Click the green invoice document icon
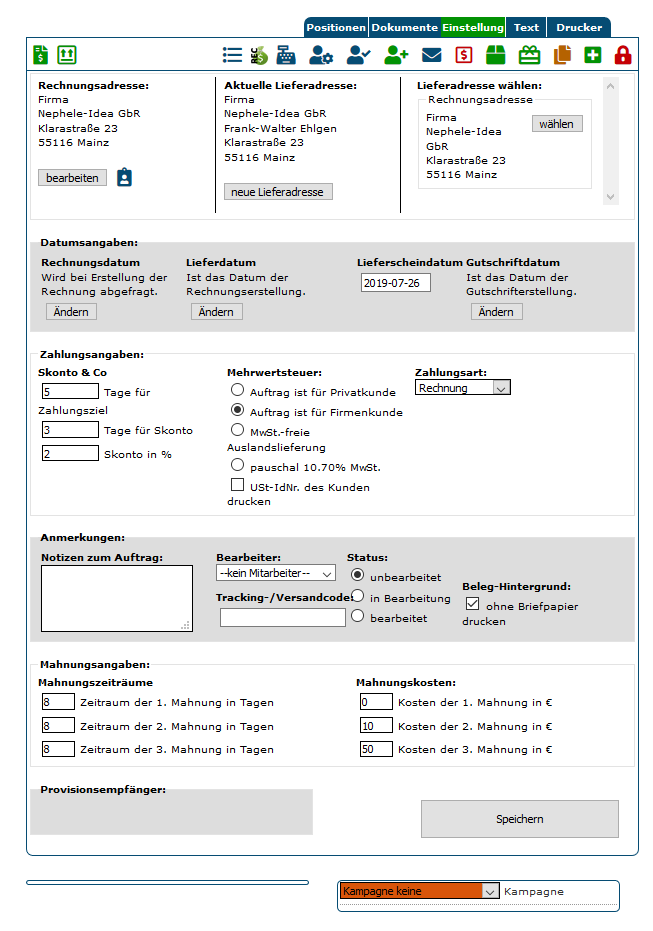The width and height of the screenshot is (653, 931). point(40,55)
